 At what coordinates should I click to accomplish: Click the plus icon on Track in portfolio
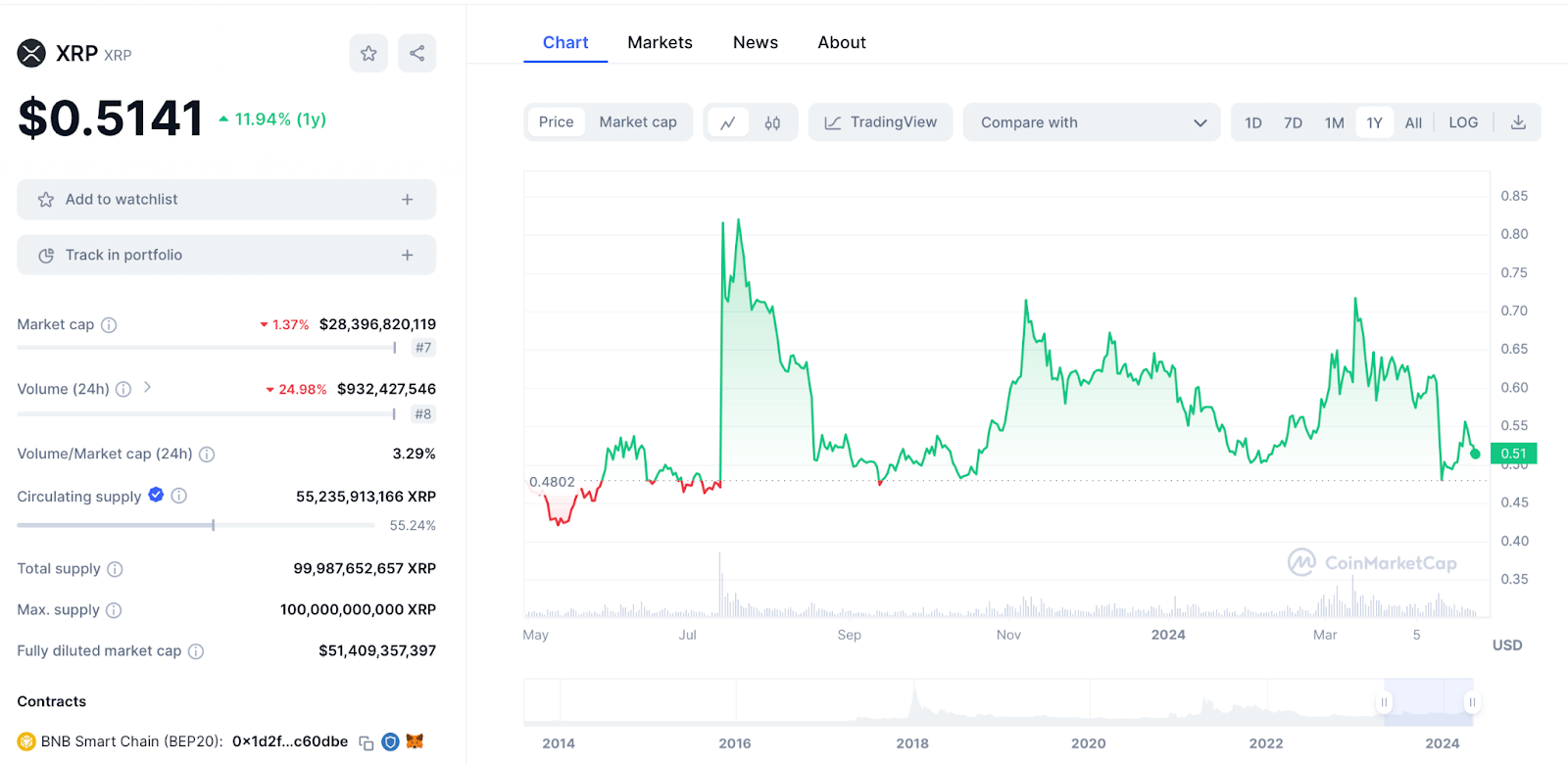(407, 256)
